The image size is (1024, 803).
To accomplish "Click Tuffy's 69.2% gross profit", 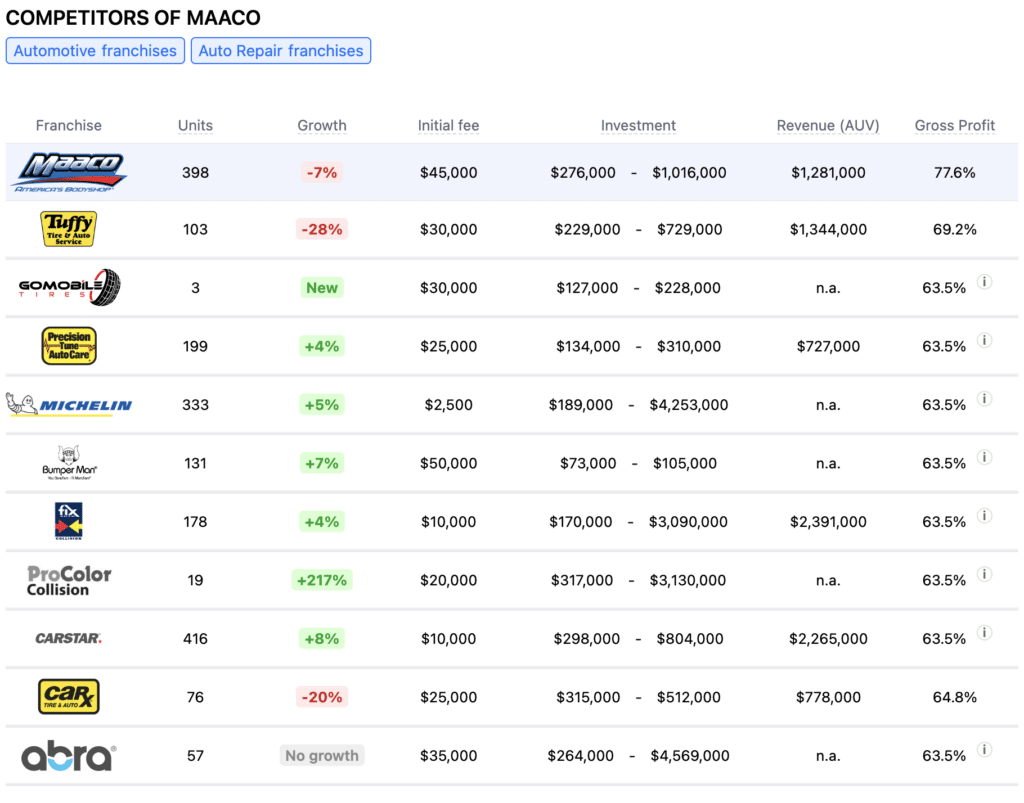I will pyautogui.click(x=955, y=229).
